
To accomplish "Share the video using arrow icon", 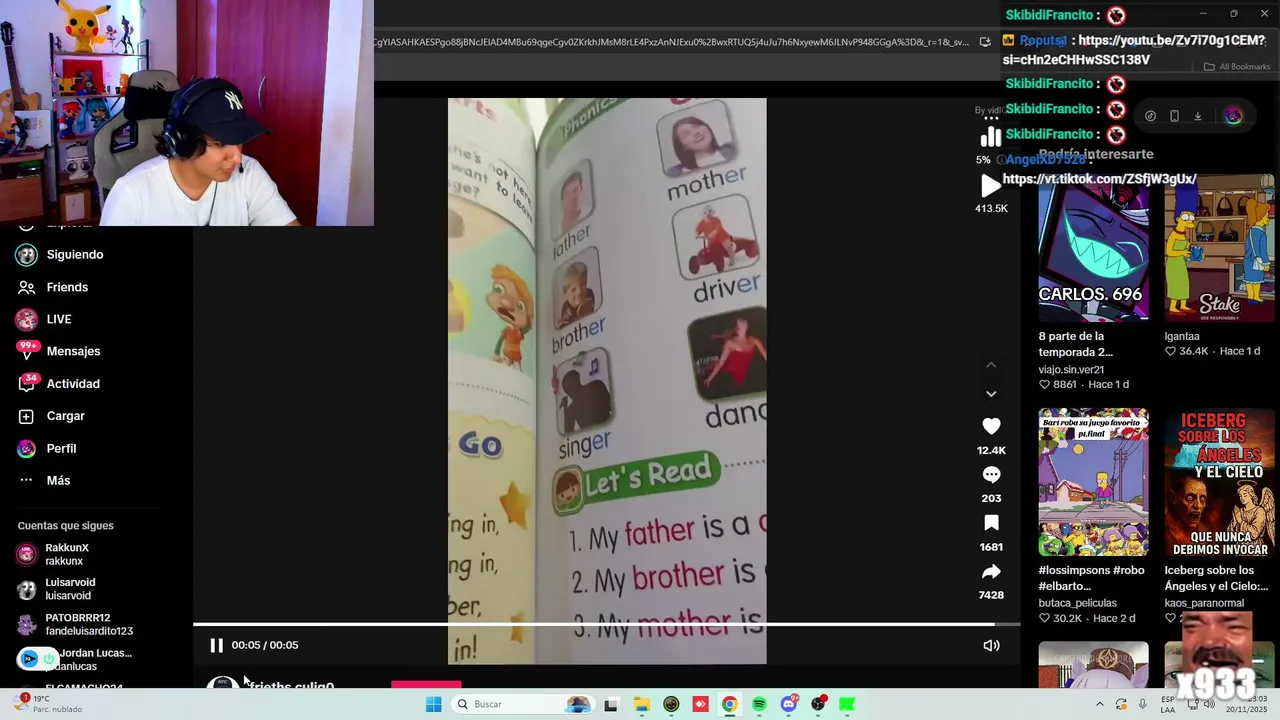I will (x=991, y=572).
